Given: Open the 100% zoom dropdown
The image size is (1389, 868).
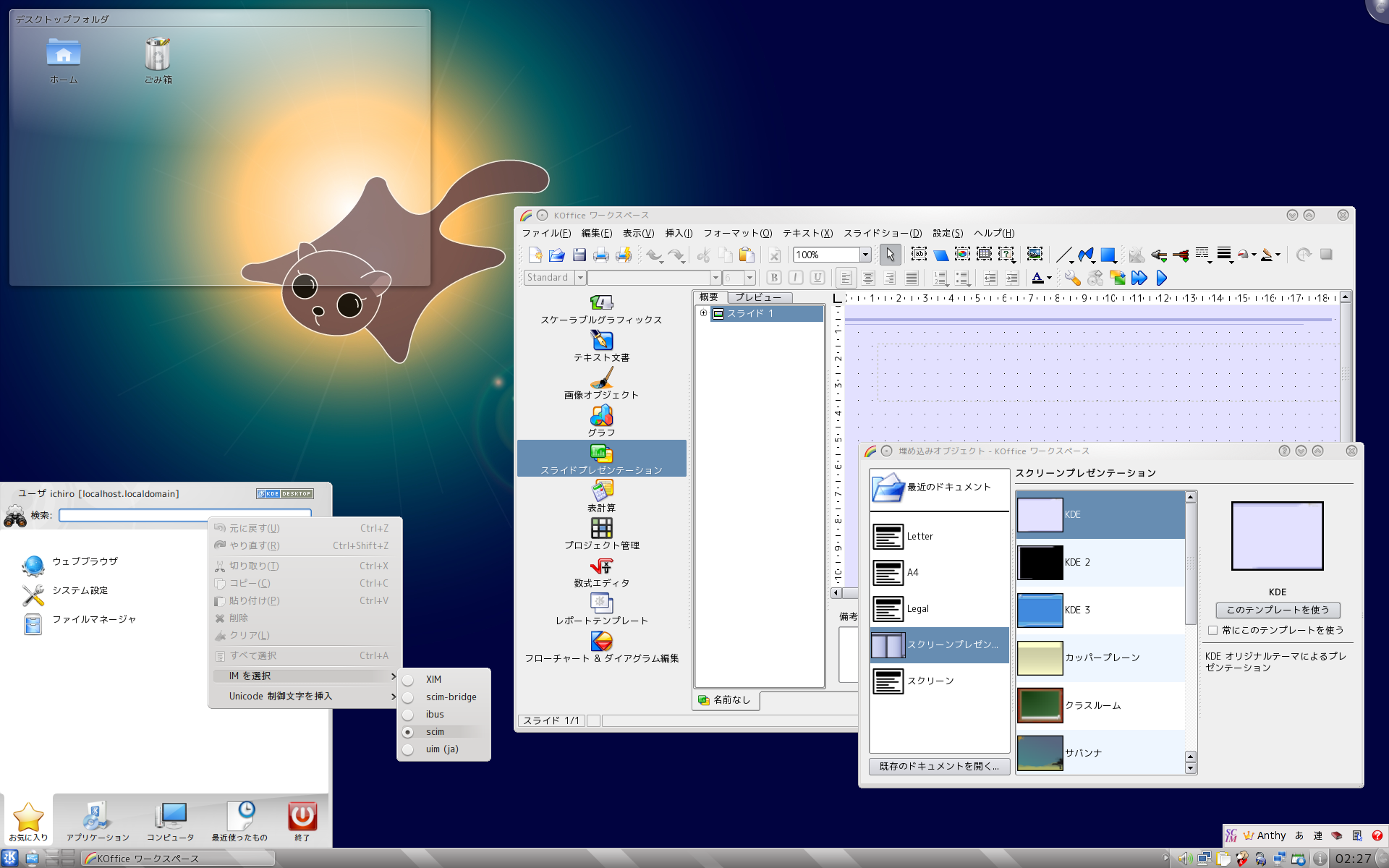Looking at the screenshot, I should [865, 255].
